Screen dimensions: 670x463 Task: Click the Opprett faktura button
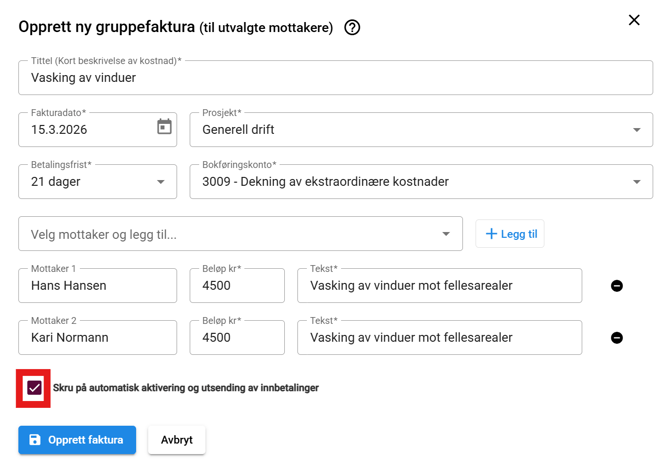tap(77, 440)
